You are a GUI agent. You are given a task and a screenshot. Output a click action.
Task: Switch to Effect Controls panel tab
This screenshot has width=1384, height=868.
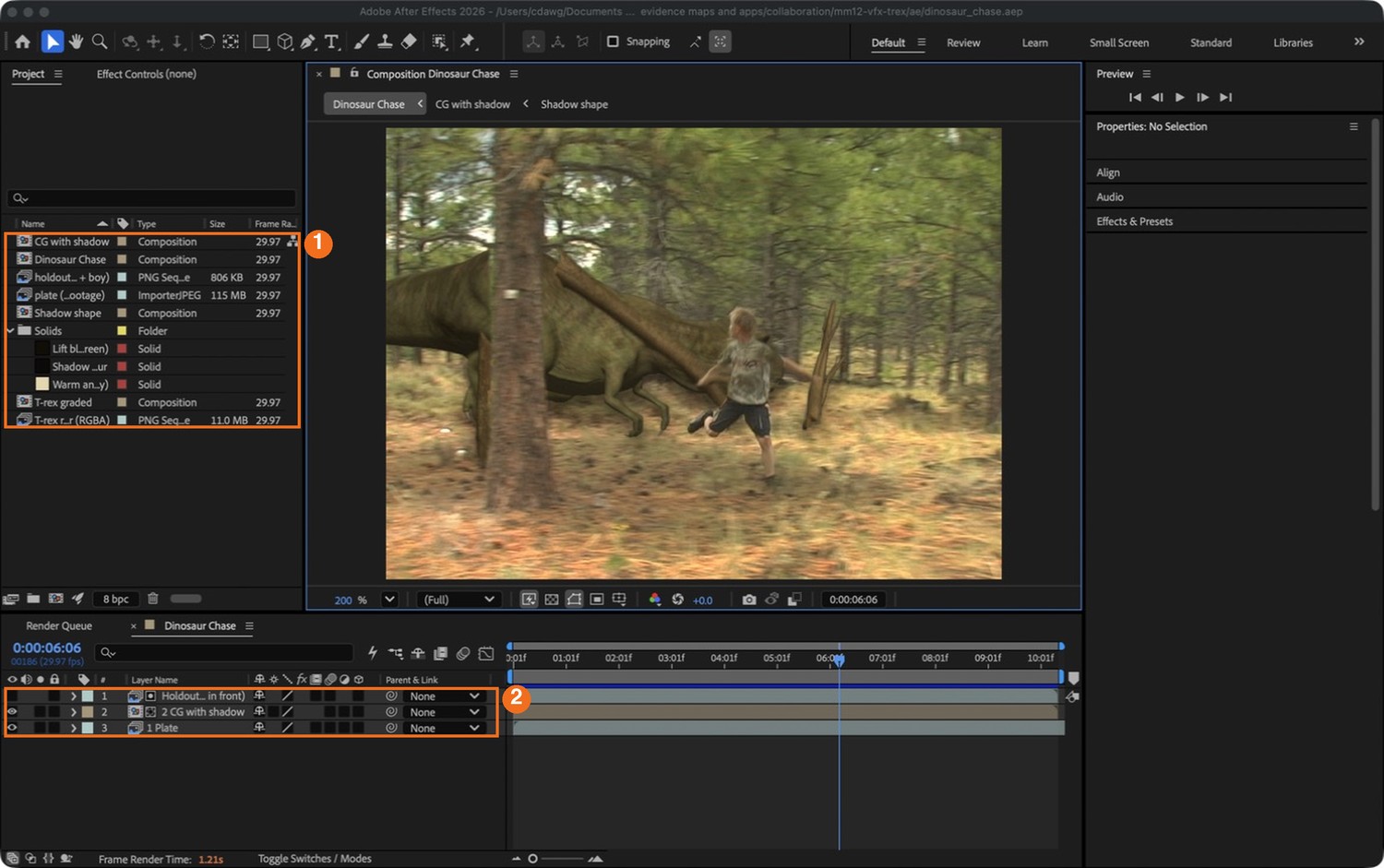[x=146, y=74]
